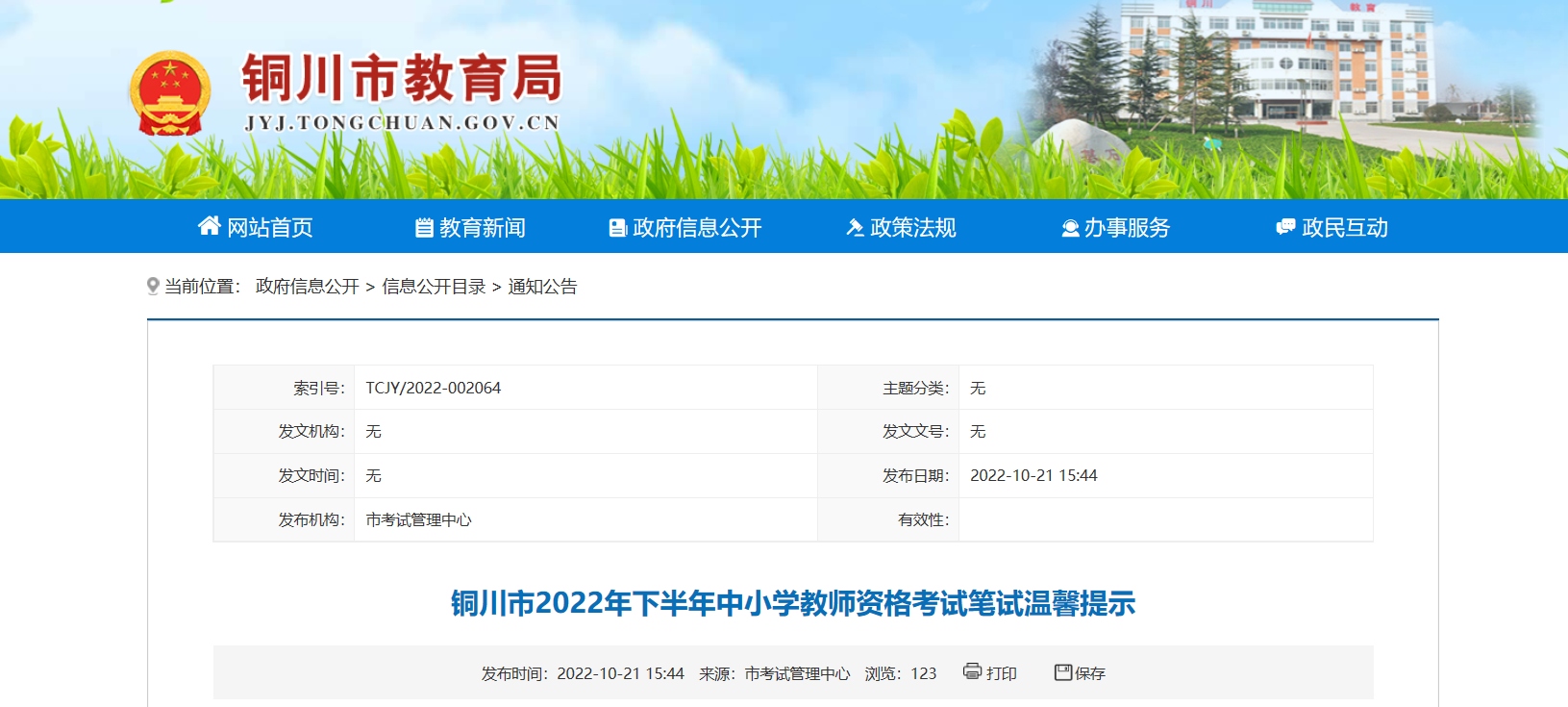Click the 发布日期 value 2022-10-21 15:44
This screenshot has height=707, width=1568.
click(1033, 475)
